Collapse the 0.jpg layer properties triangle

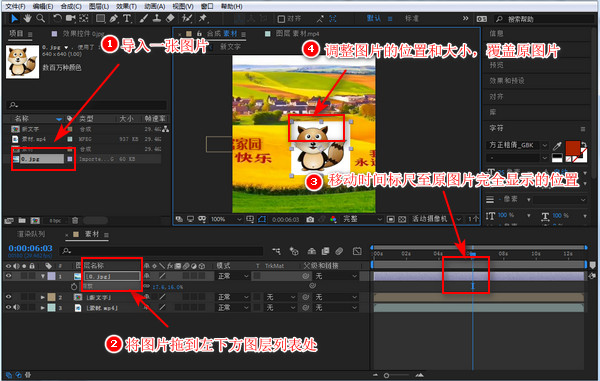click(x=43, y=276)
